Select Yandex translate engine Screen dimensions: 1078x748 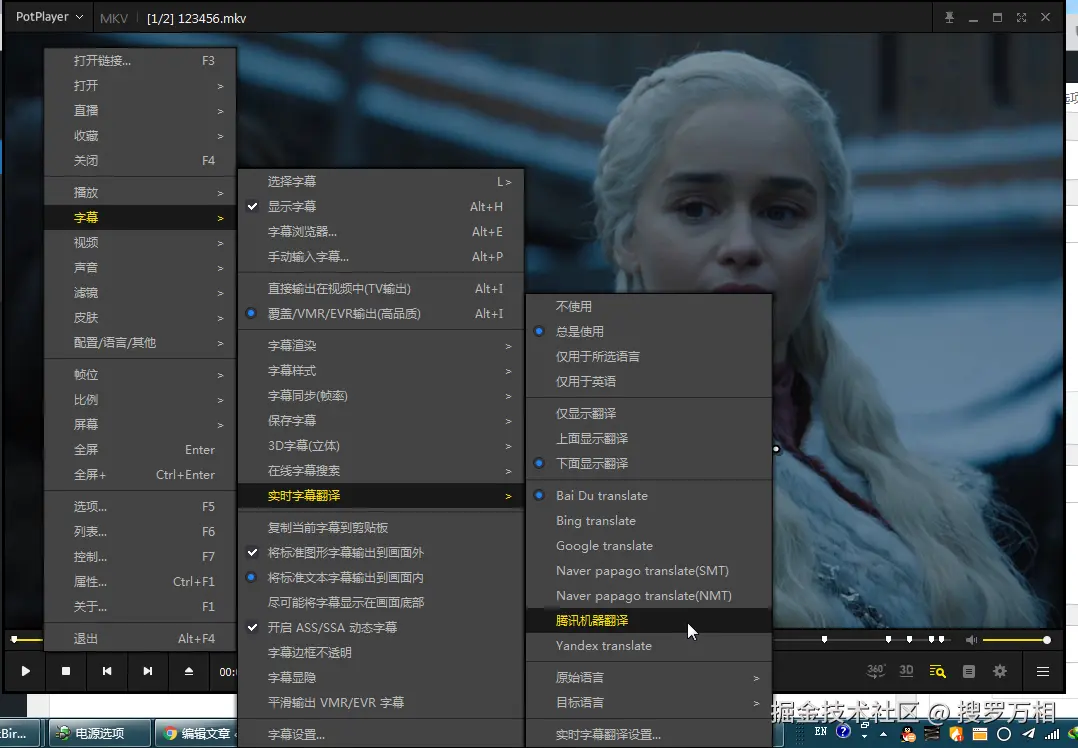(648, 646)
